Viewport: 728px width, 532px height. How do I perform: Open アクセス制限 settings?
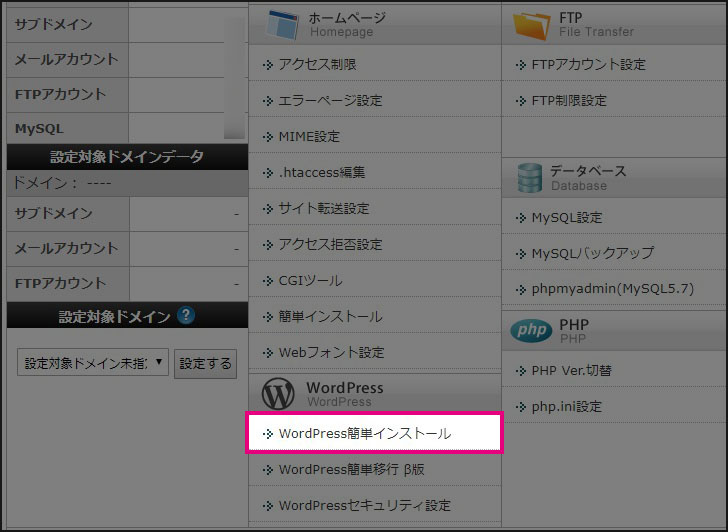pyautogui.click(x=318, y=64)
